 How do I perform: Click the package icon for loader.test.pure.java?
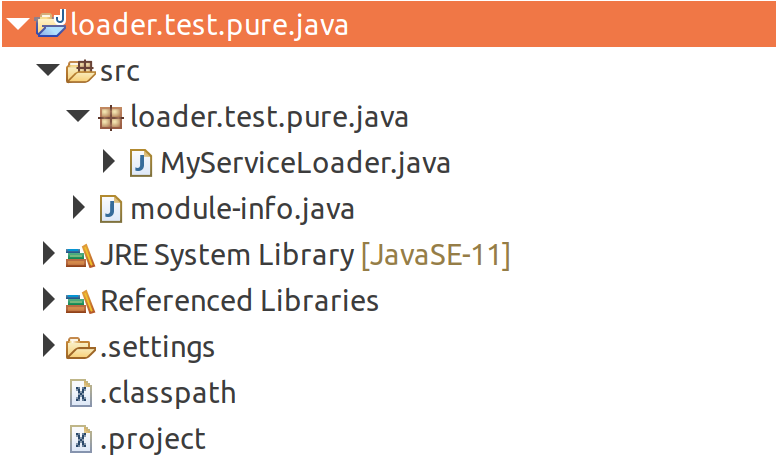tap(111, 118)
